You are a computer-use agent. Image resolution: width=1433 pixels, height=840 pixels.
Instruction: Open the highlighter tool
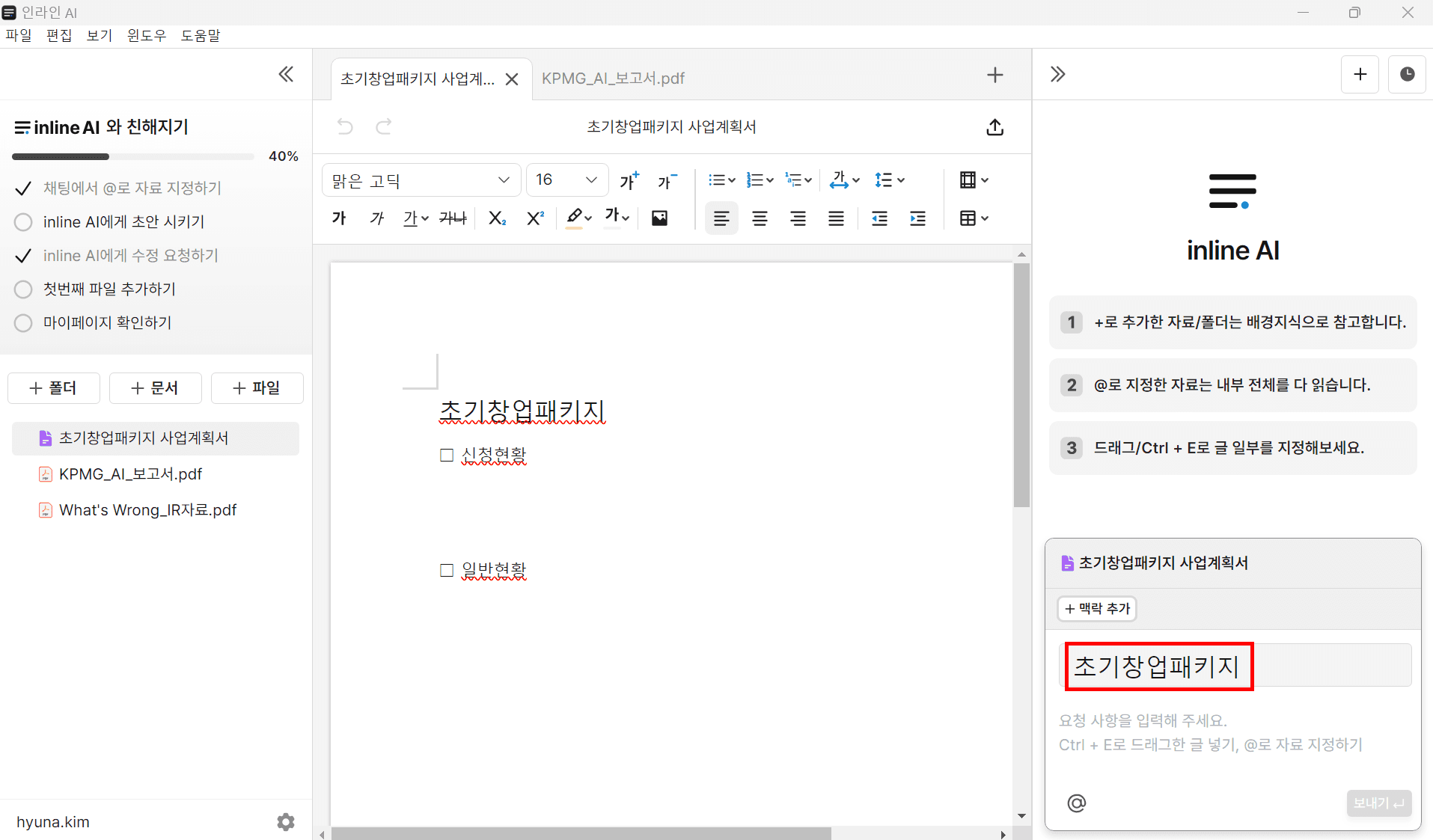575,218
